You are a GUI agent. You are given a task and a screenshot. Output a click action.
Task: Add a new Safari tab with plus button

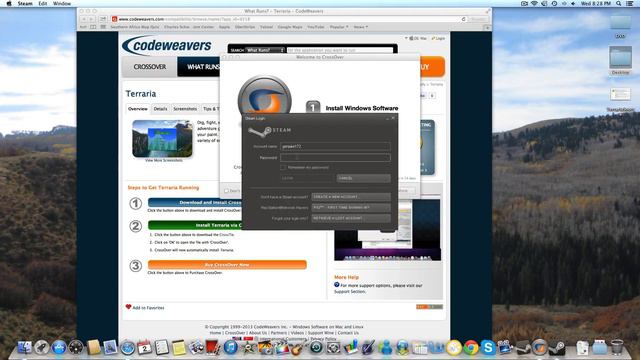click(487, 27)
